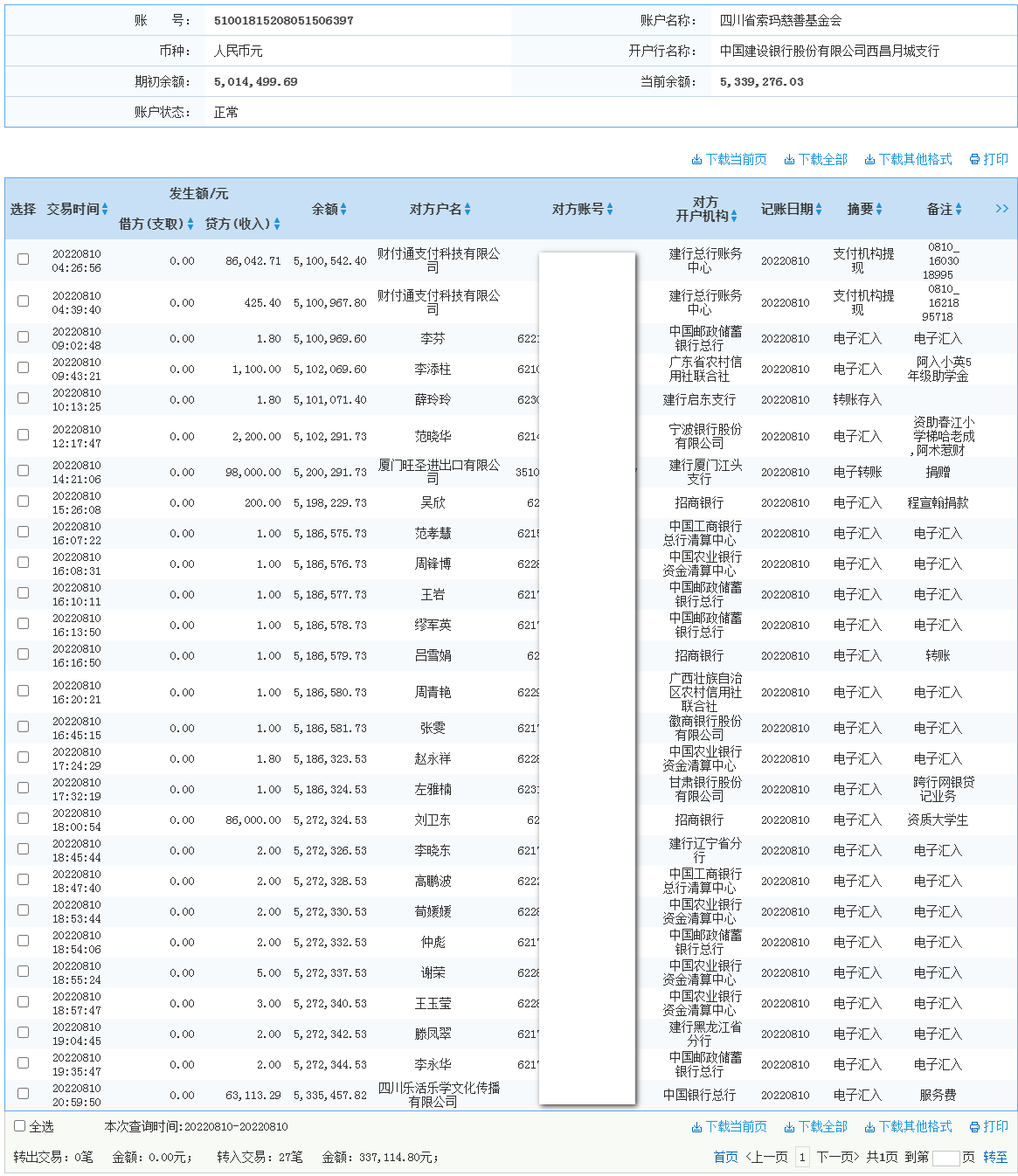Select 厦门旺圣进出口有限公司 row checkbox

pos(23,470)
